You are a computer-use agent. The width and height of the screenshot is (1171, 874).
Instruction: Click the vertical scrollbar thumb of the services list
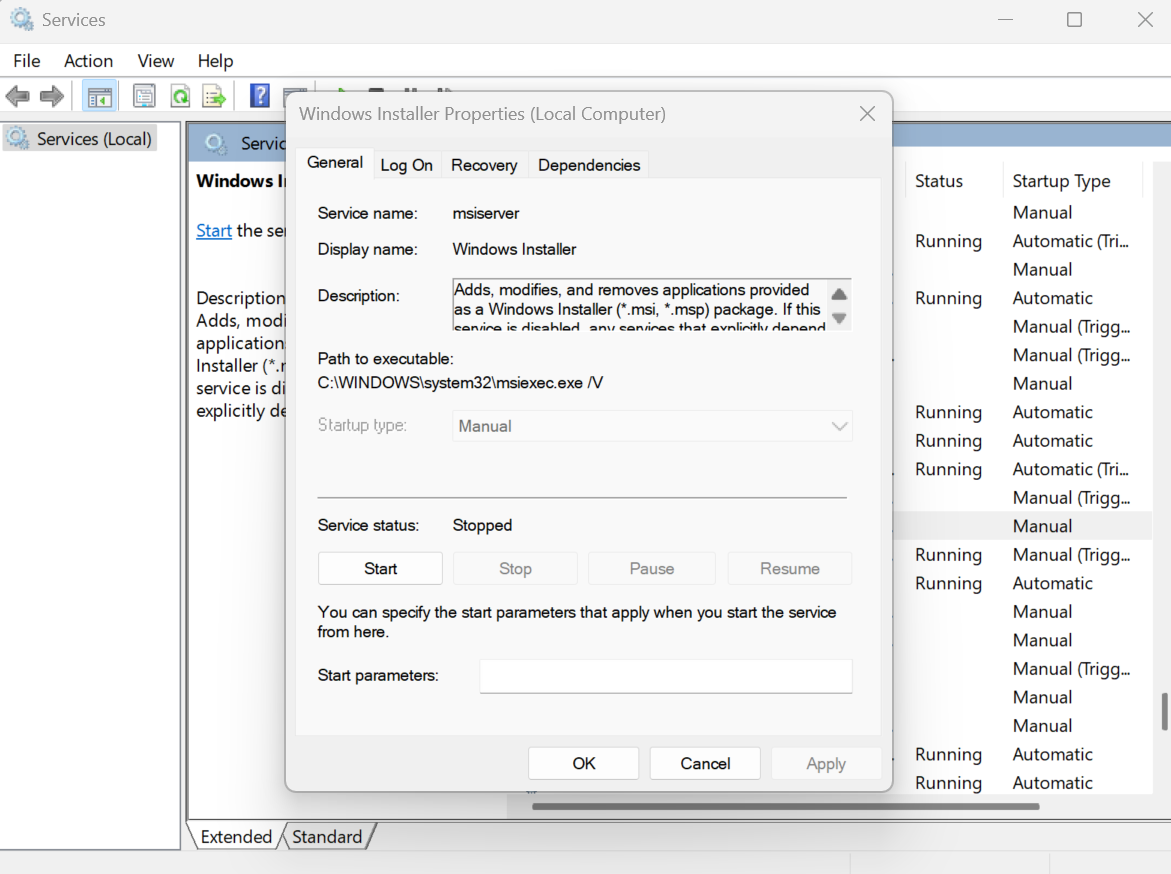[x=1164, y=712]
